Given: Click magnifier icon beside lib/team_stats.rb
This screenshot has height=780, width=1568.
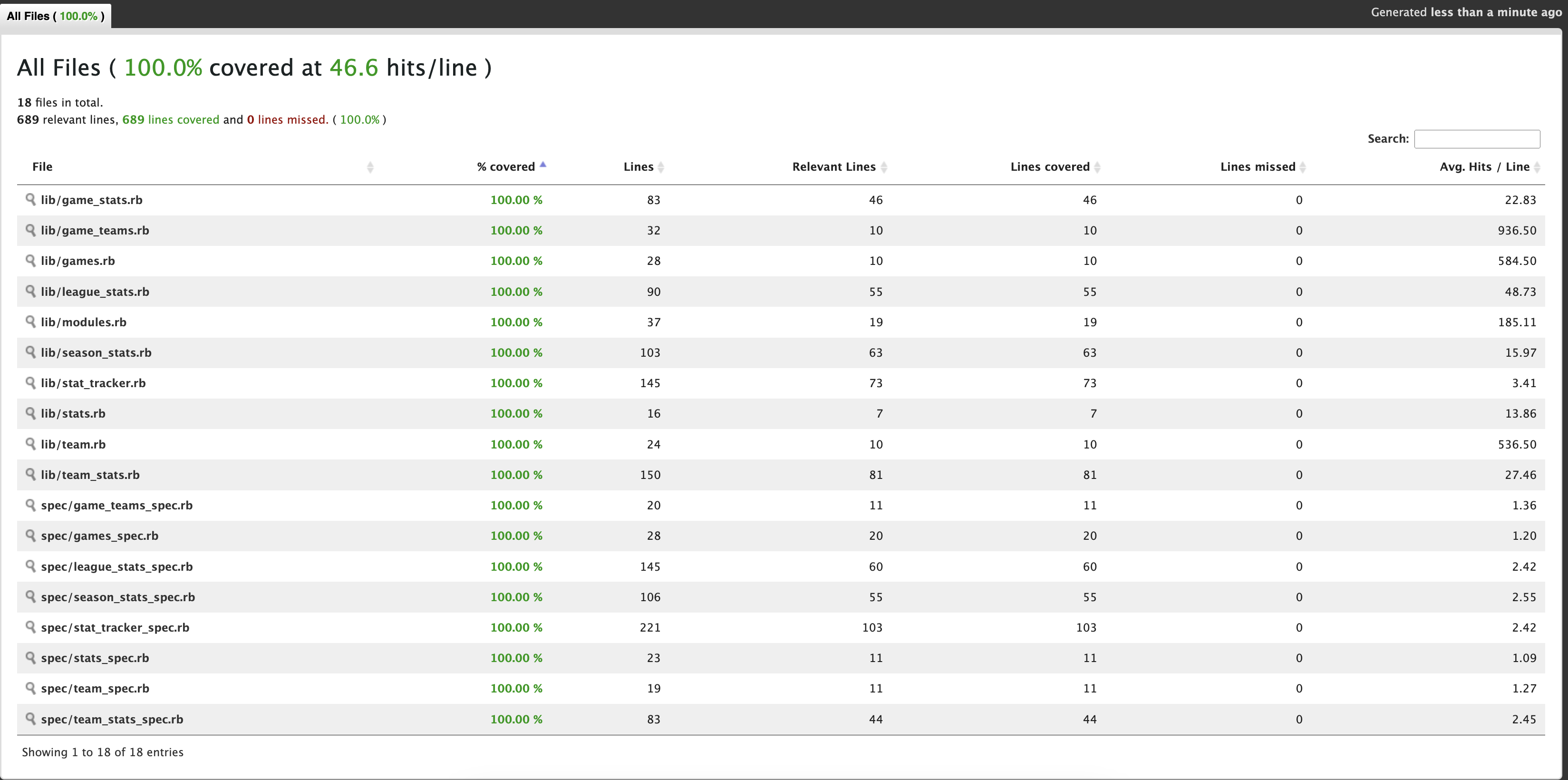Looking at the screenshot, I should (x=30, y=474).
